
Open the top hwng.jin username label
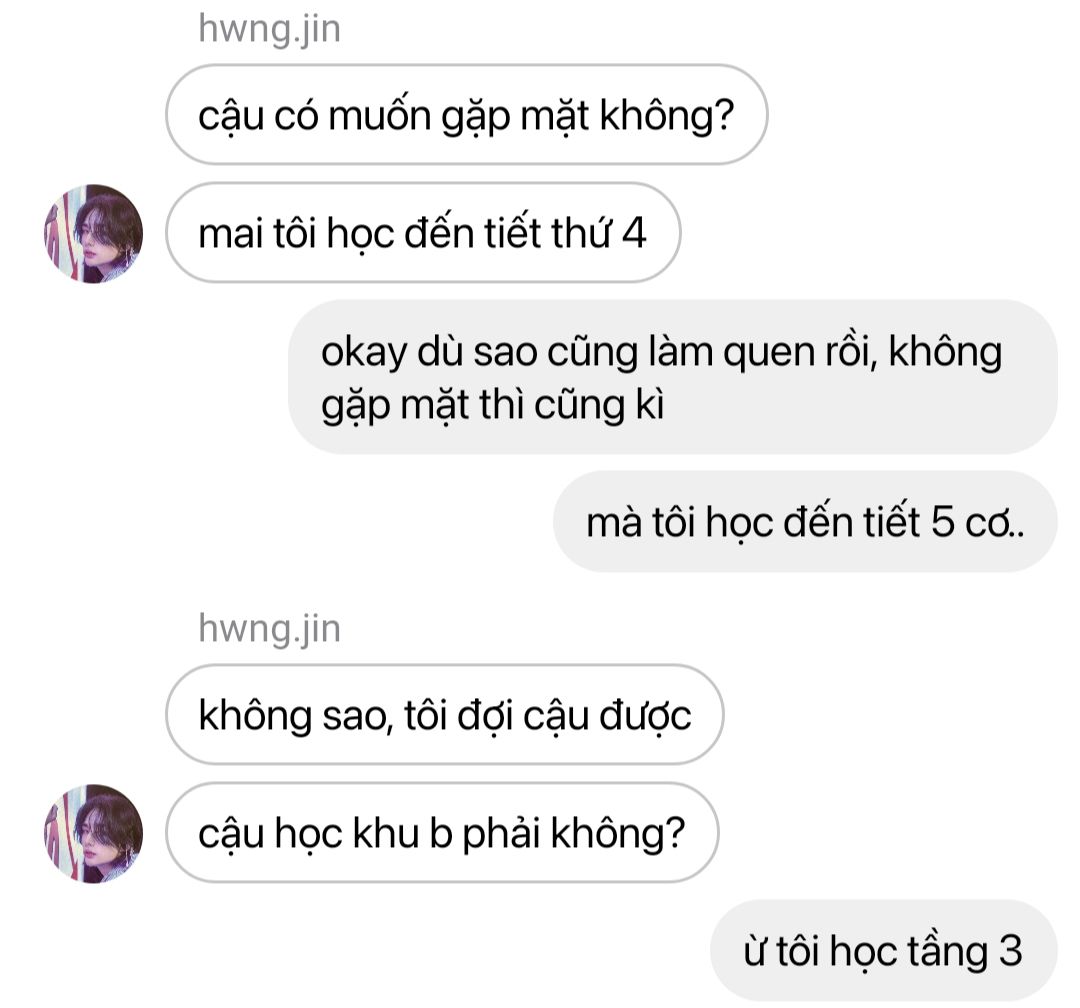(x=269, y=30)
